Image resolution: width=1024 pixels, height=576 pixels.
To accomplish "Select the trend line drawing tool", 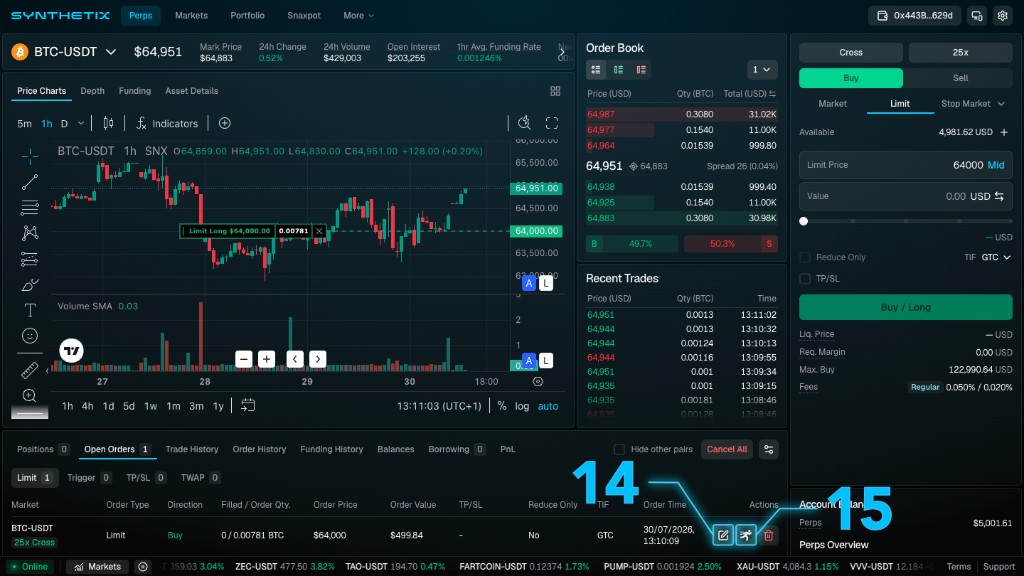I will point(29,182).
